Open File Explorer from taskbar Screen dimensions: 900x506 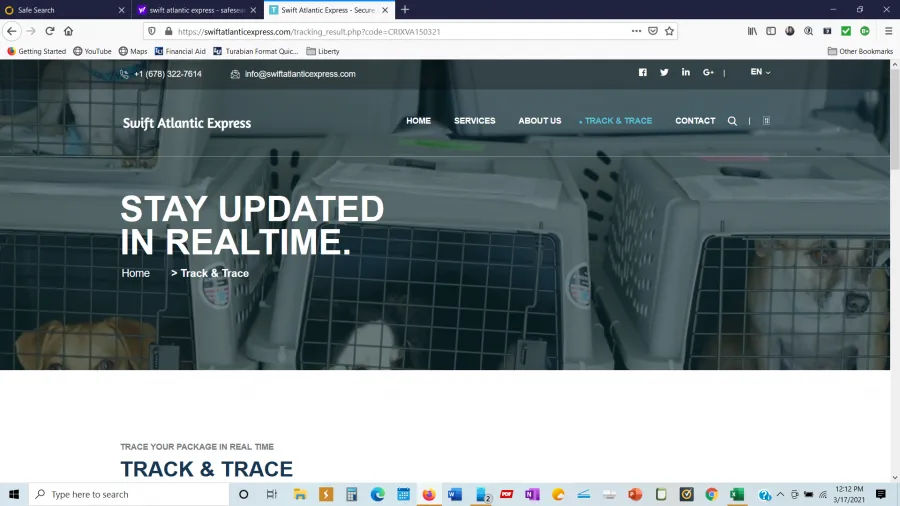[300, 494]
